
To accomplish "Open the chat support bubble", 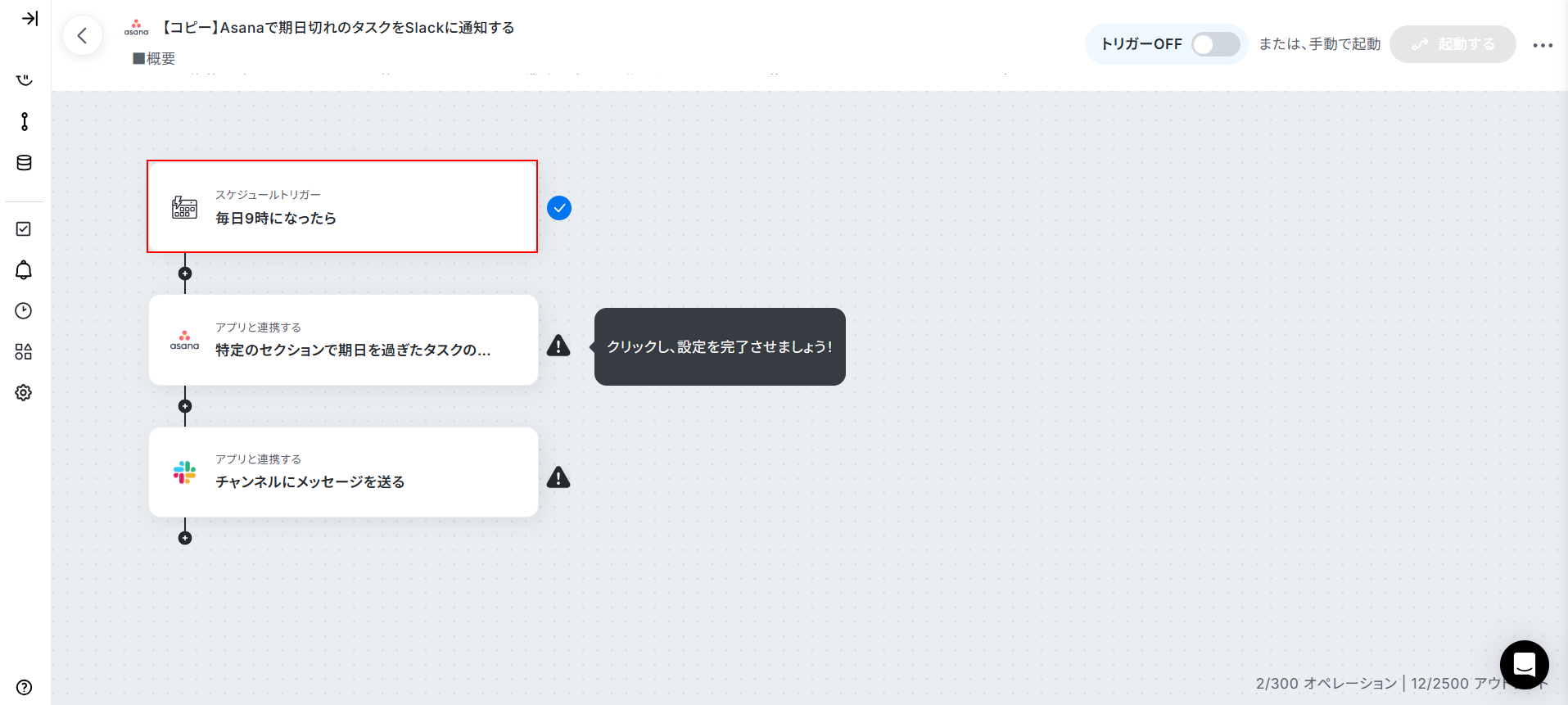I will (1524, 664).
